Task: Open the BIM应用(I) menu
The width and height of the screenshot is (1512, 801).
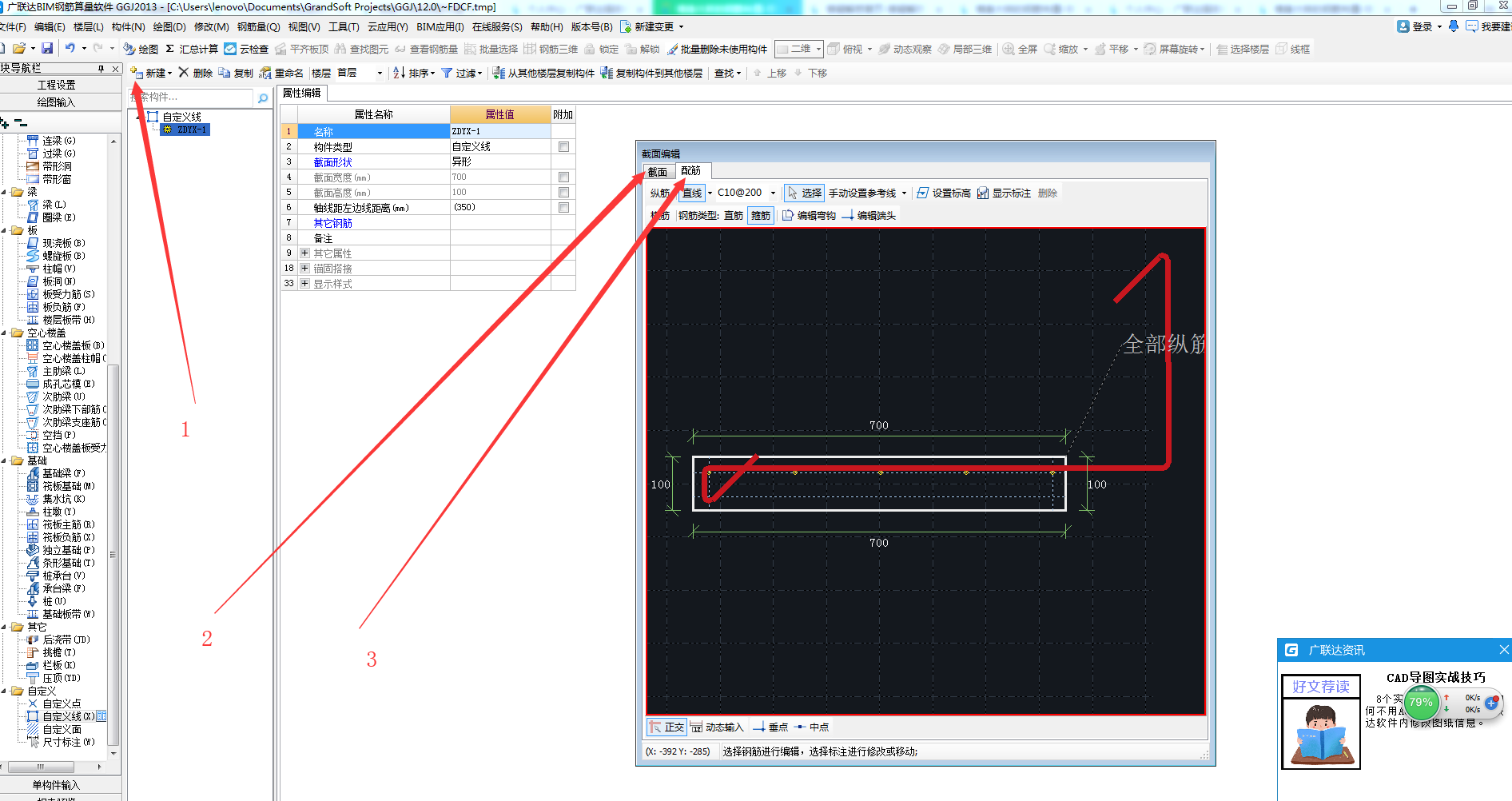Action: [x=440, y=26]
